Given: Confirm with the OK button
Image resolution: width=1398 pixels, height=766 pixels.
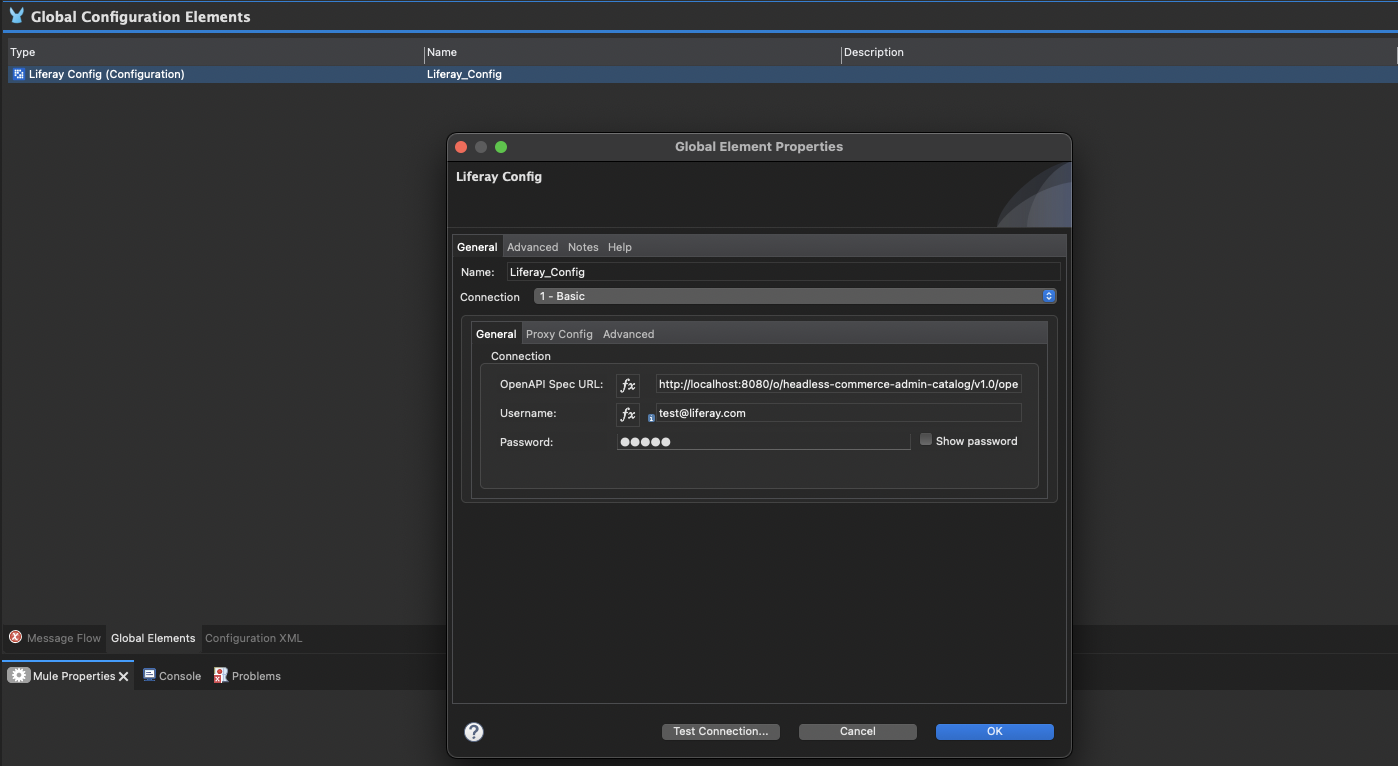Looking at the screenshot, I should pyautogui.click(x=995, y=732).
